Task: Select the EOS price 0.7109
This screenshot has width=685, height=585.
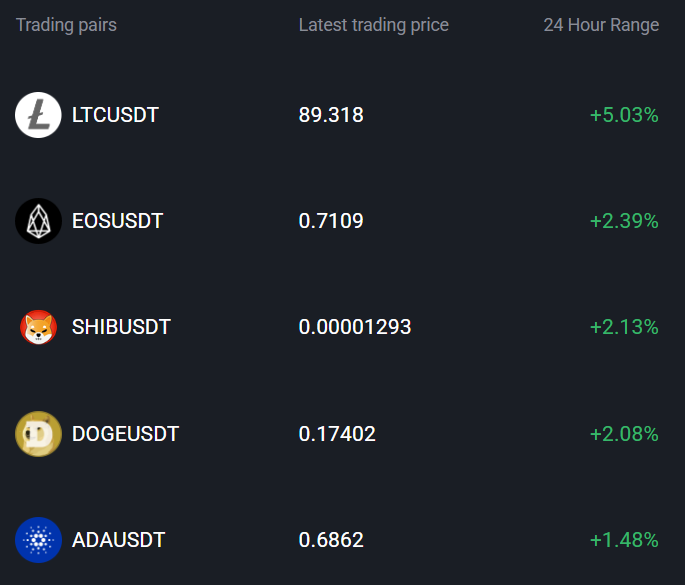Action: (x=331, y=221)
